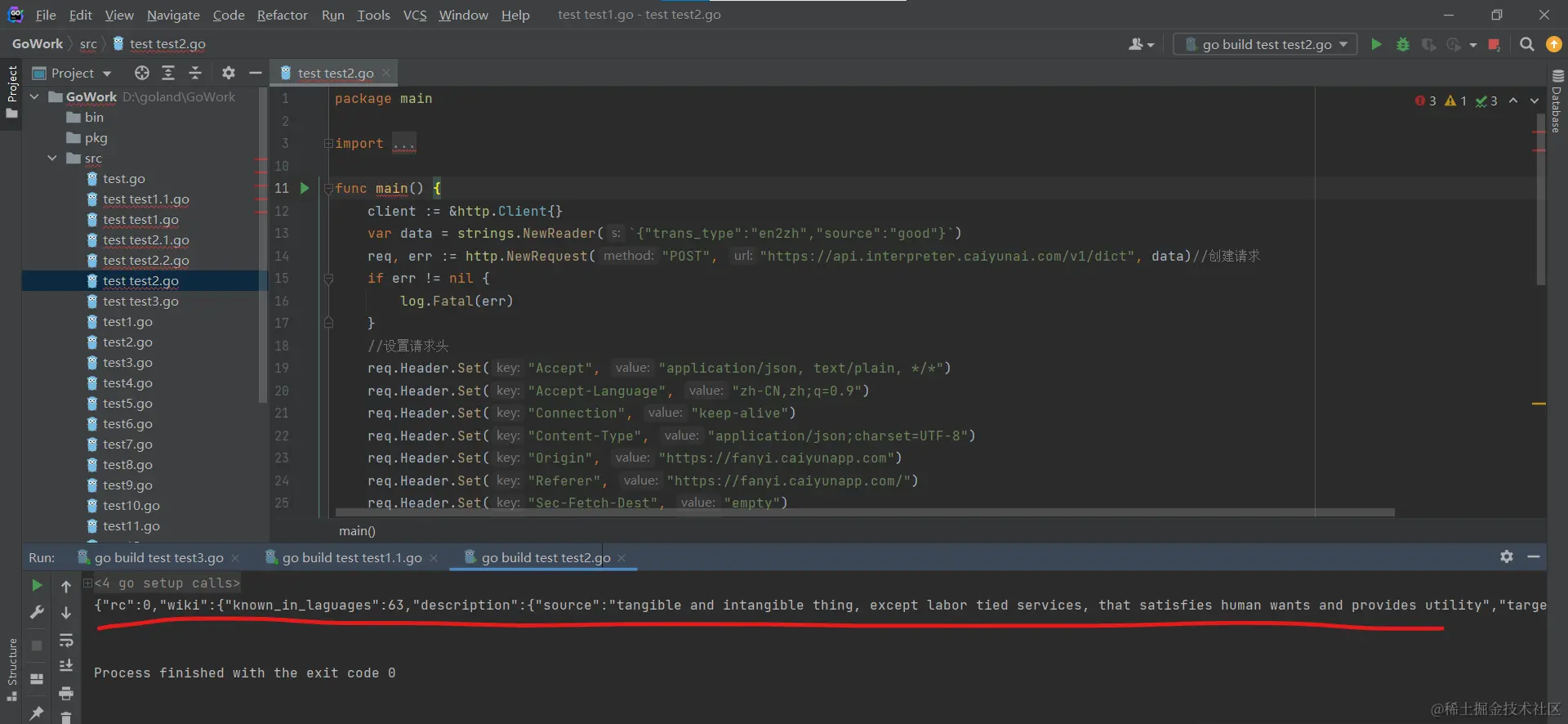
Task: Open Run panel settings gear
Action: click(x=1507, y=556)
